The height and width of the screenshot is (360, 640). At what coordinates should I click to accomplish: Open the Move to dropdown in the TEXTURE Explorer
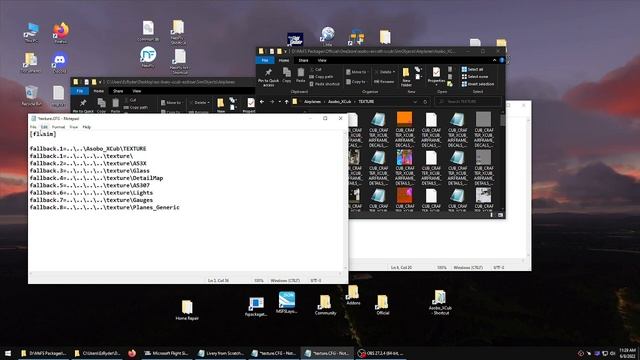[356, 72]
